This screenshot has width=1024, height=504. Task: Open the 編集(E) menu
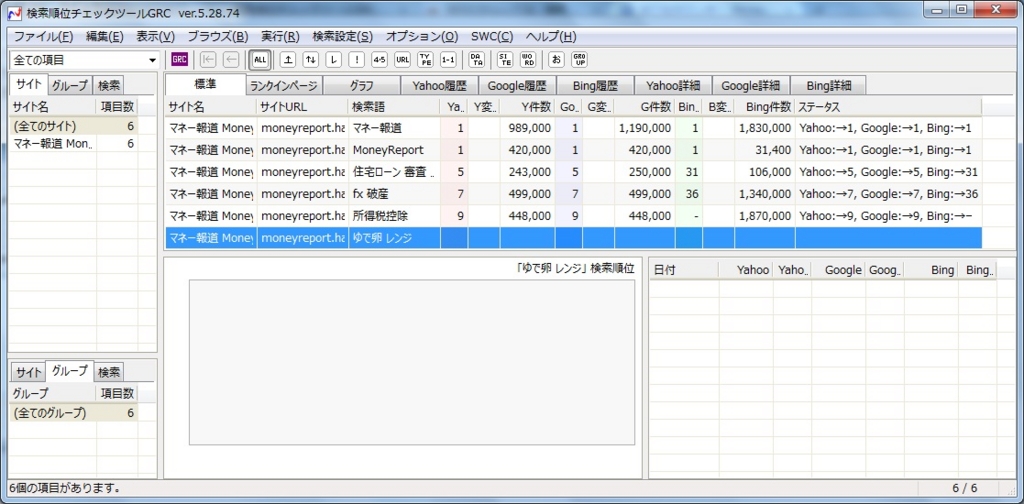[105, 37]
